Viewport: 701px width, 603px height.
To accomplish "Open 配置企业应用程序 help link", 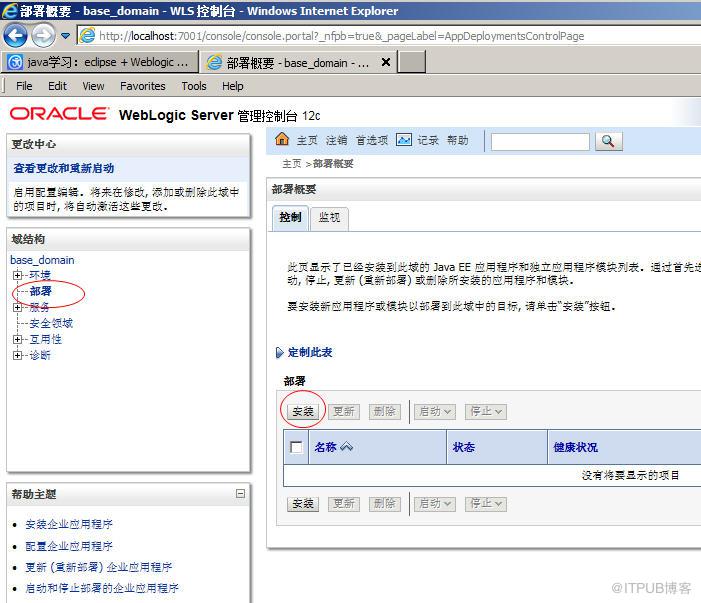I will click(x=69, y=546).
